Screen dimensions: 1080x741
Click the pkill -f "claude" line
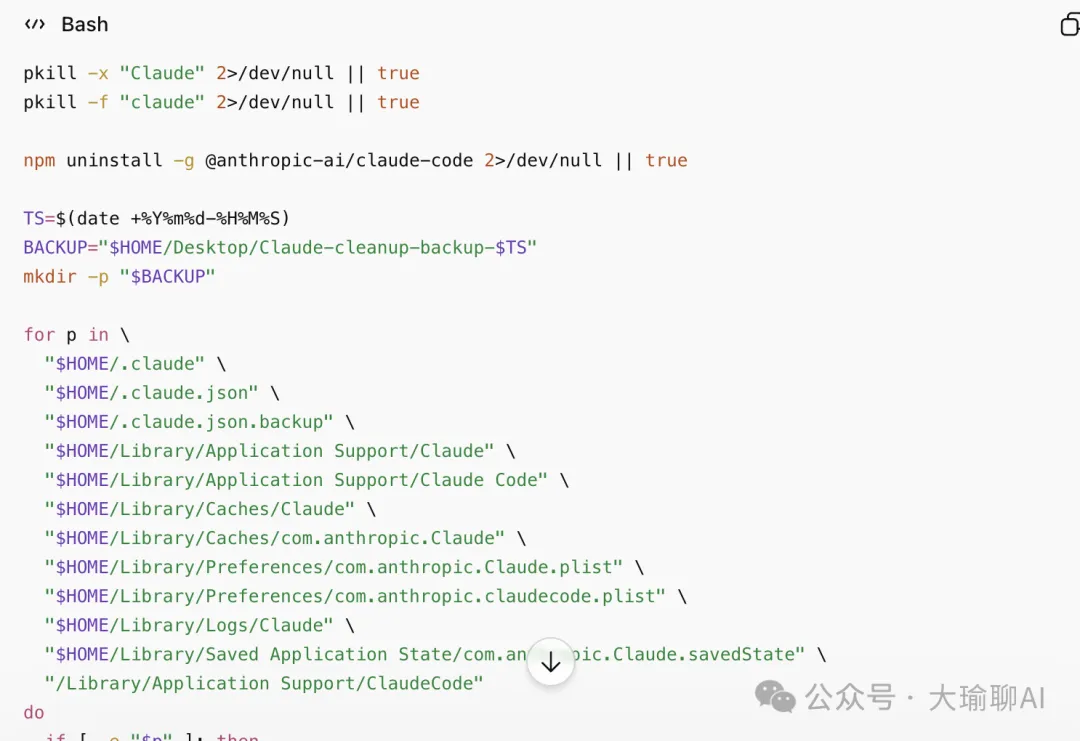click(221, 102)
